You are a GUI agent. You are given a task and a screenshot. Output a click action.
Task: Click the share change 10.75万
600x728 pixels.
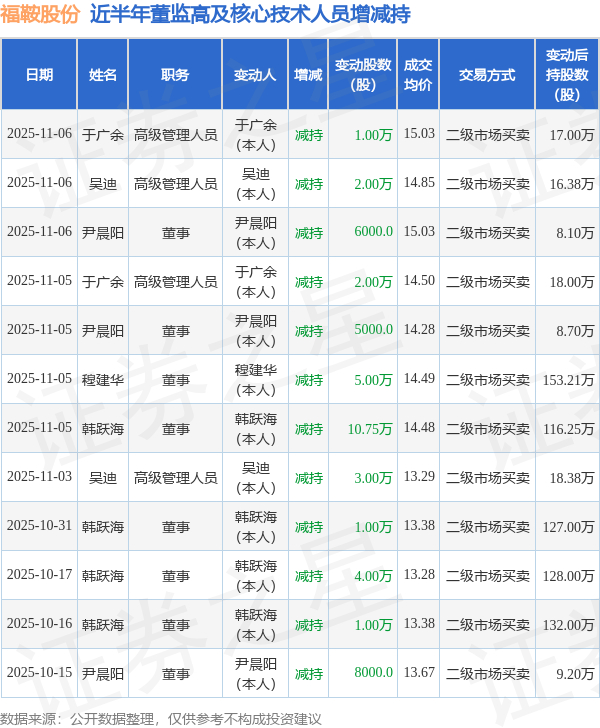click(370, 429)
